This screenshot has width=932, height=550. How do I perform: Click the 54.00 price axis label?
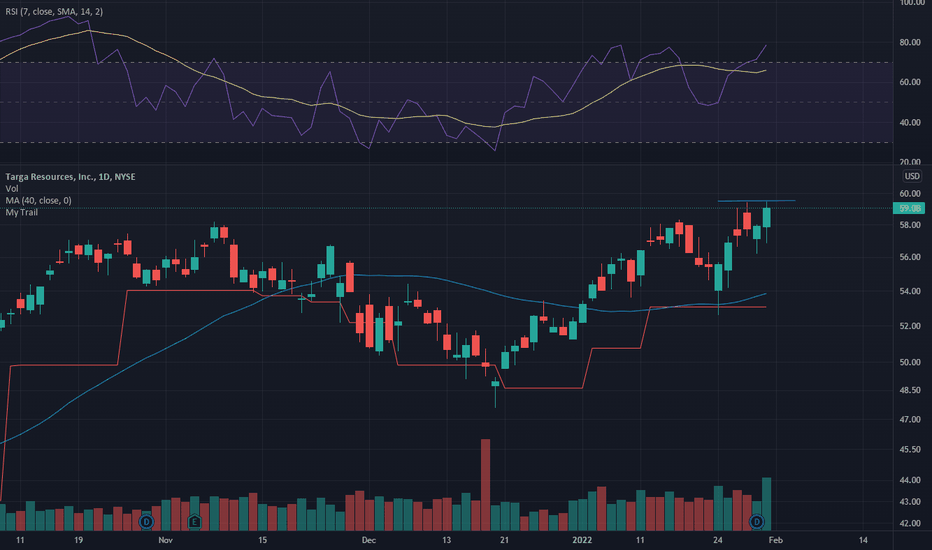[909, 291]
